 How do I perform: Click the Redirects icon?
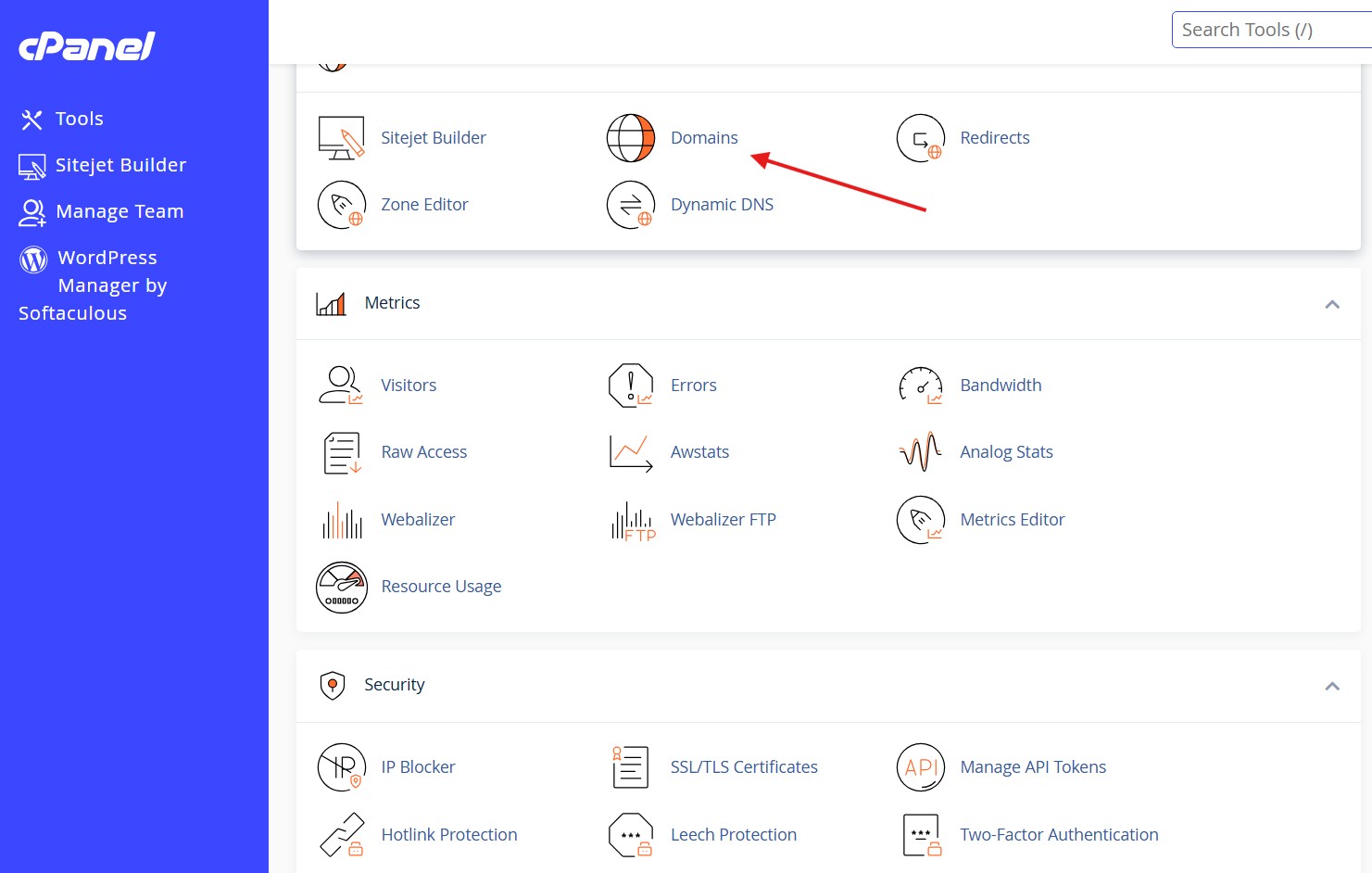pyautogui.click(x=921, y=138)
